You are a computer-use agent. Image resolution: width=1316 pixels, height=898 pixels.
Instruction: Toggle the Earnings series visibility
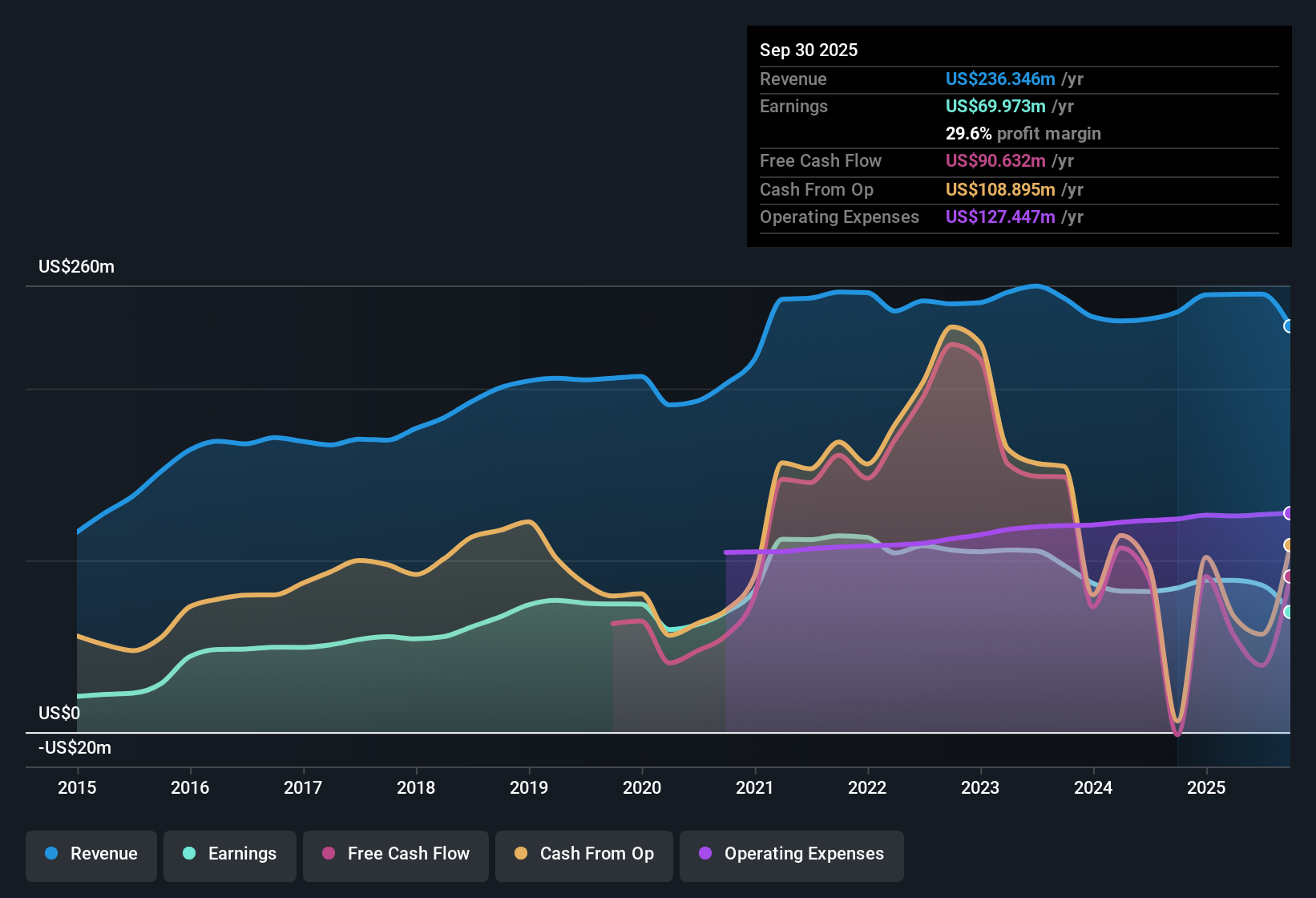click(230, 854)
